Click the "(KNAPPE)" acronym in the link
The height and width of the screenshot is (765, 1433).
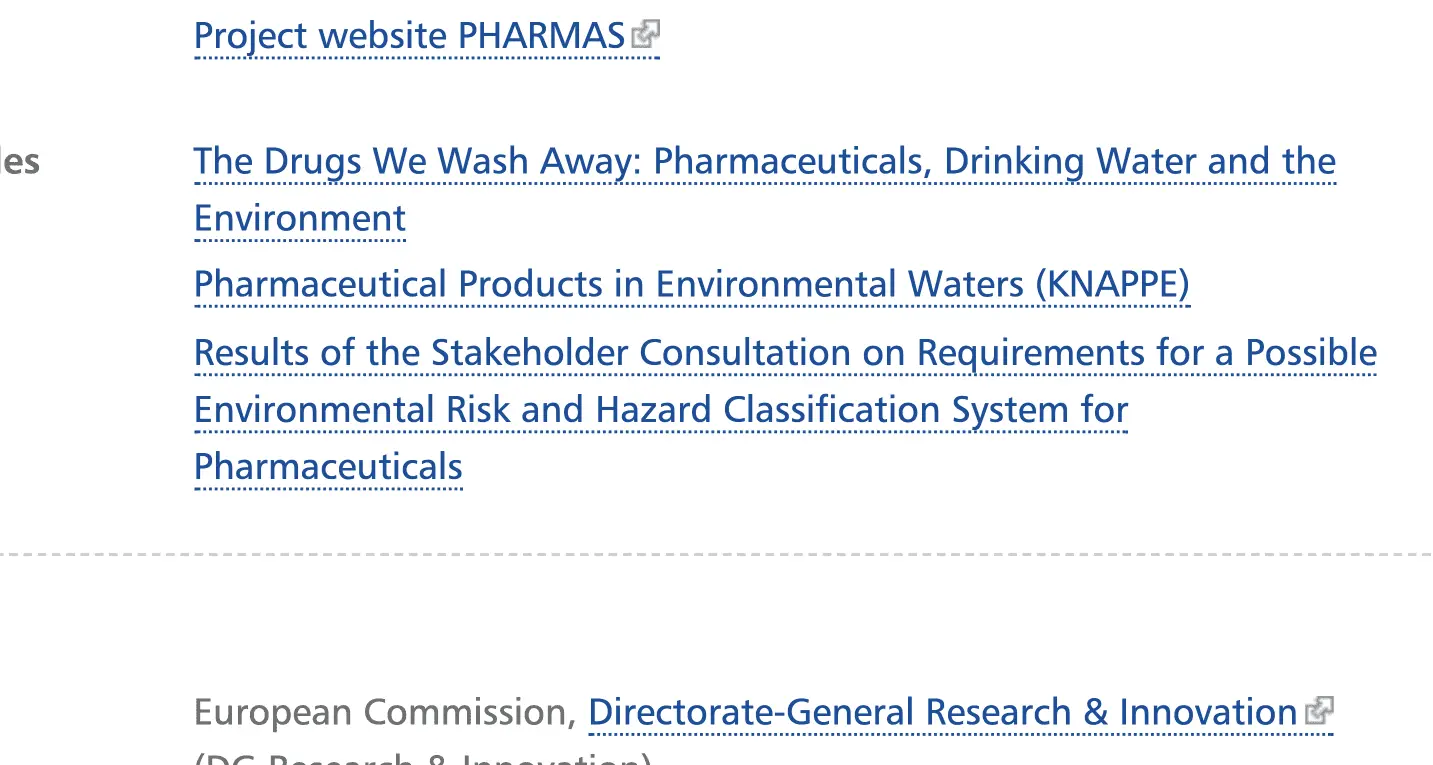[1113, 285]
